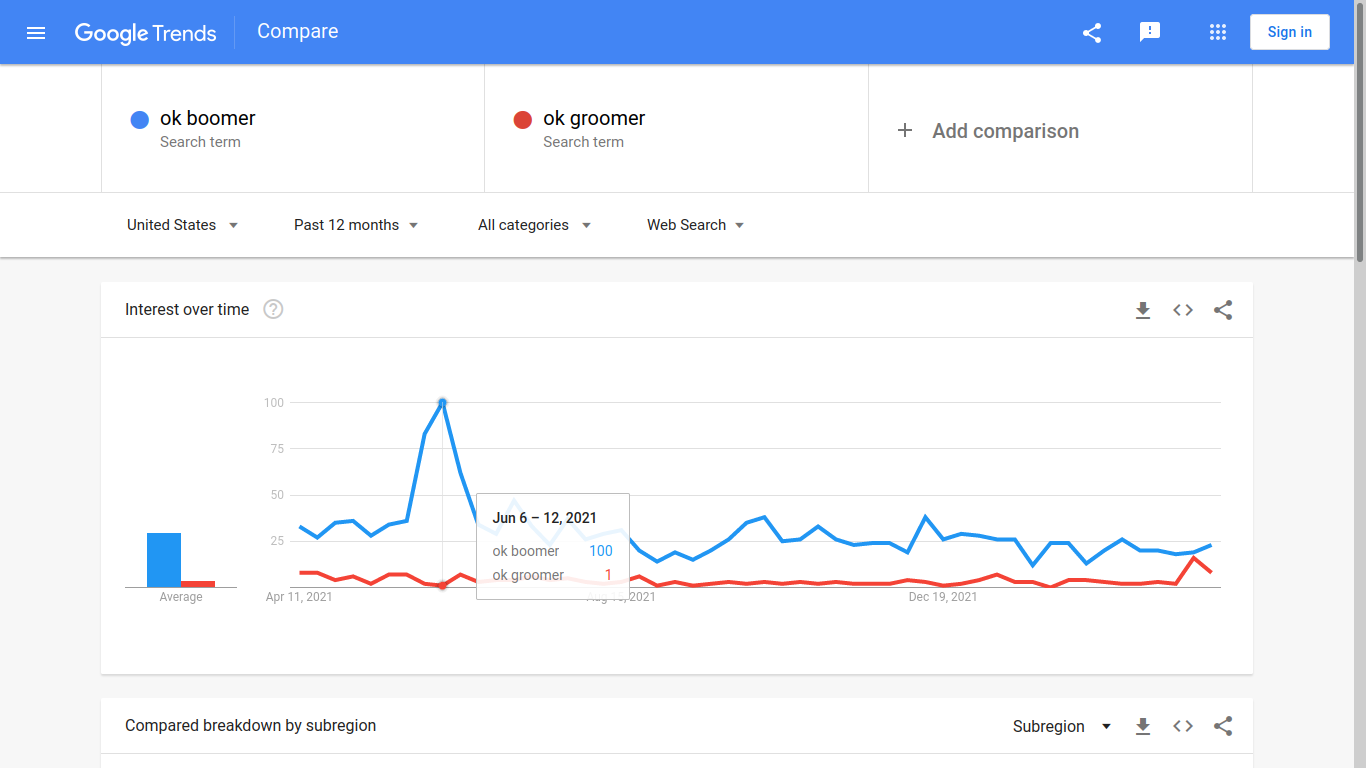The width and height of the screenshot is (1366, 768).
Task: Click the blue dot beside ok boomer
Action: [140, 120]
